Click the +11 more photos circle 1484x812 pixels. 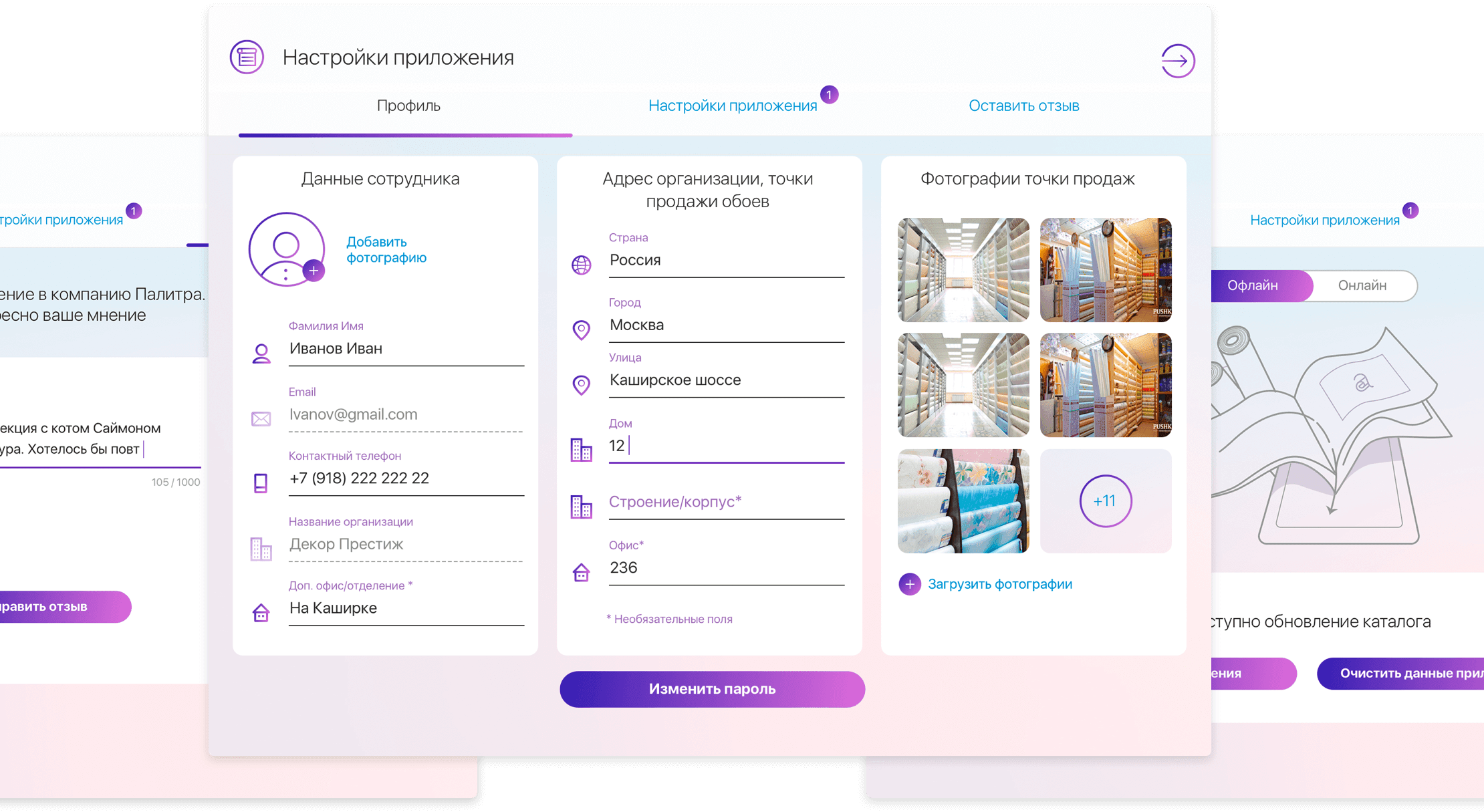tap(1106, 501)
